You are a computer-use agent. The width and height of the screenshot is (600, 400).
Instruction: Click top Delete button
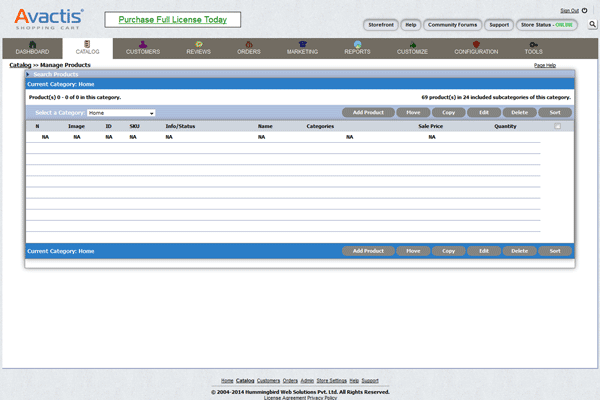pyautogui.click(x=519, y=113)
